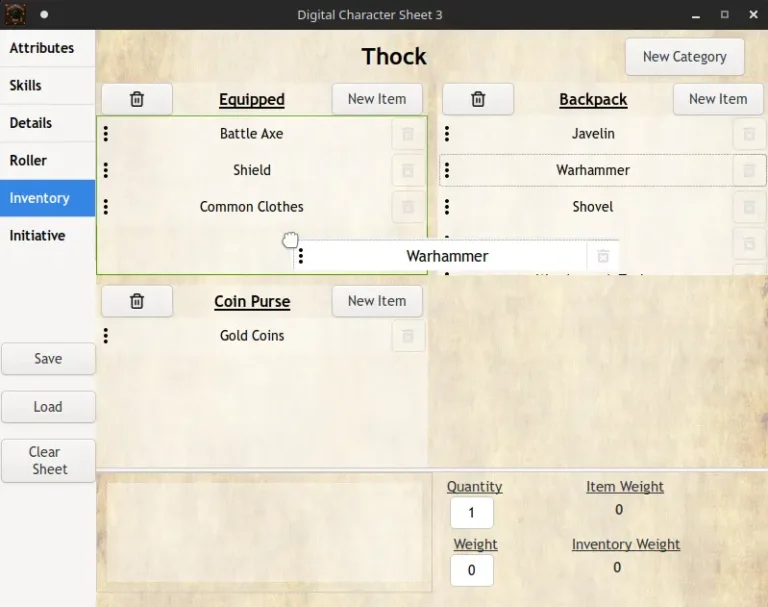768x607 pixels.
Task: Maximize the Digital Character Sheet window
Action: [724, 15]
